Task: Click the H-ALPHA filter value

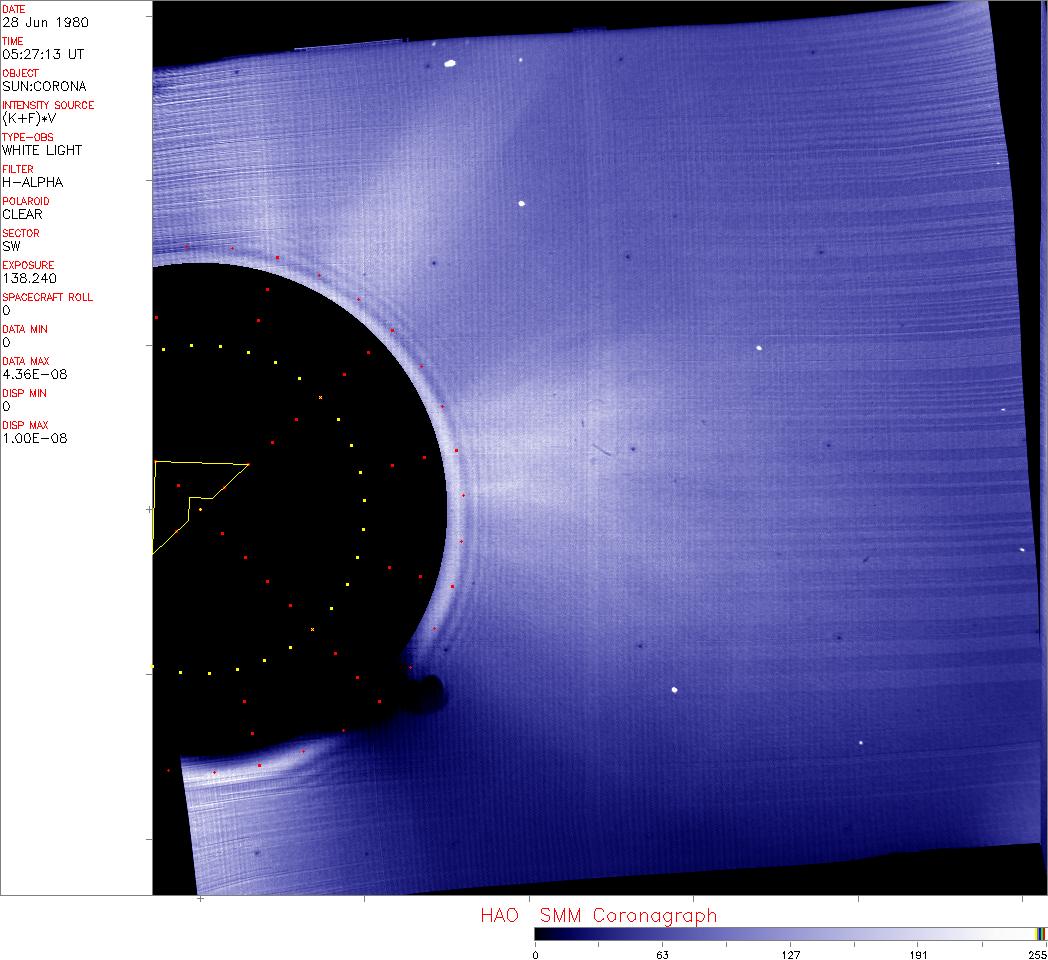Action: [x=33, y=182]
